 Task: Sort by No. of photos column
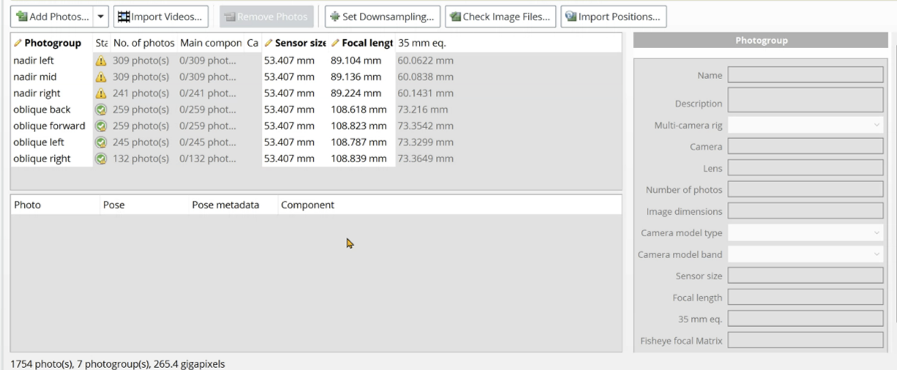click(144, 43)
